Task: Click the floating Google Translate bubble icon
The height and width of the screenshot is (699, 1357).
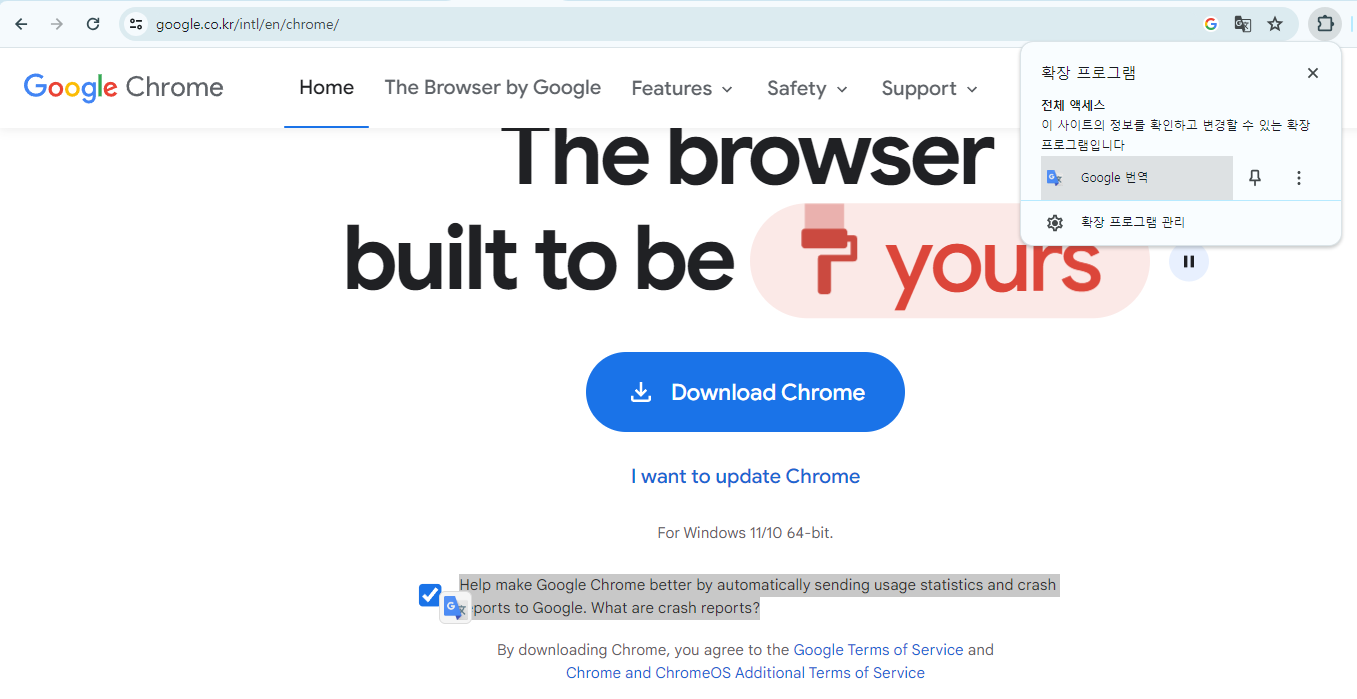Action: click(455, 607)
